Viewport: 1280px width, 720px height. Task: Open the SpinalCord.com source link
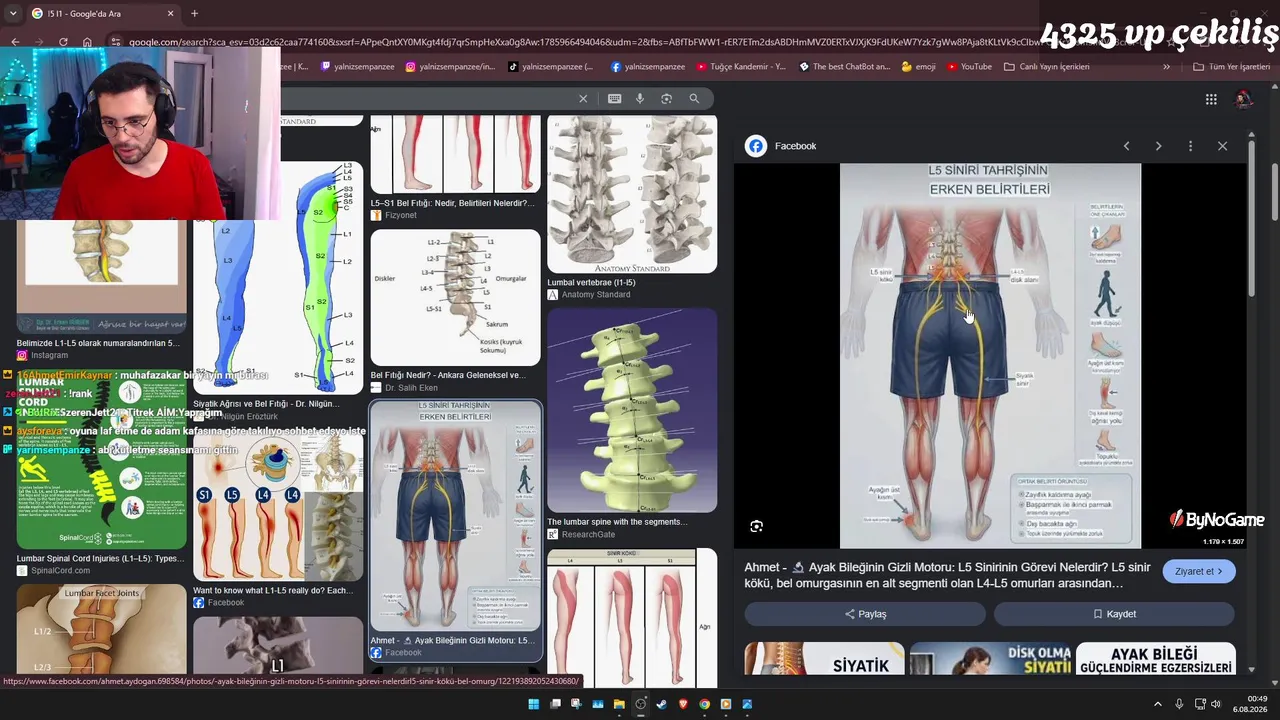pos(54,570)
